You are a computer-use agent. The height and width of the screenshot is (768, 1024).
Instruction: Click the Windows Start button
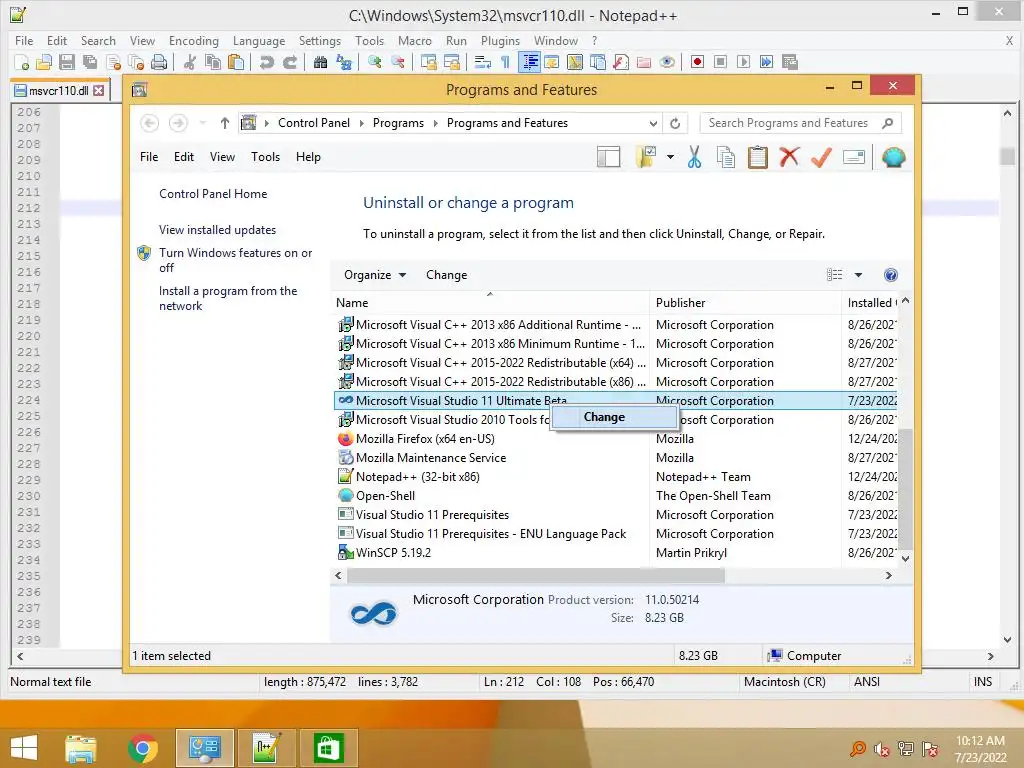pos(24,748)
